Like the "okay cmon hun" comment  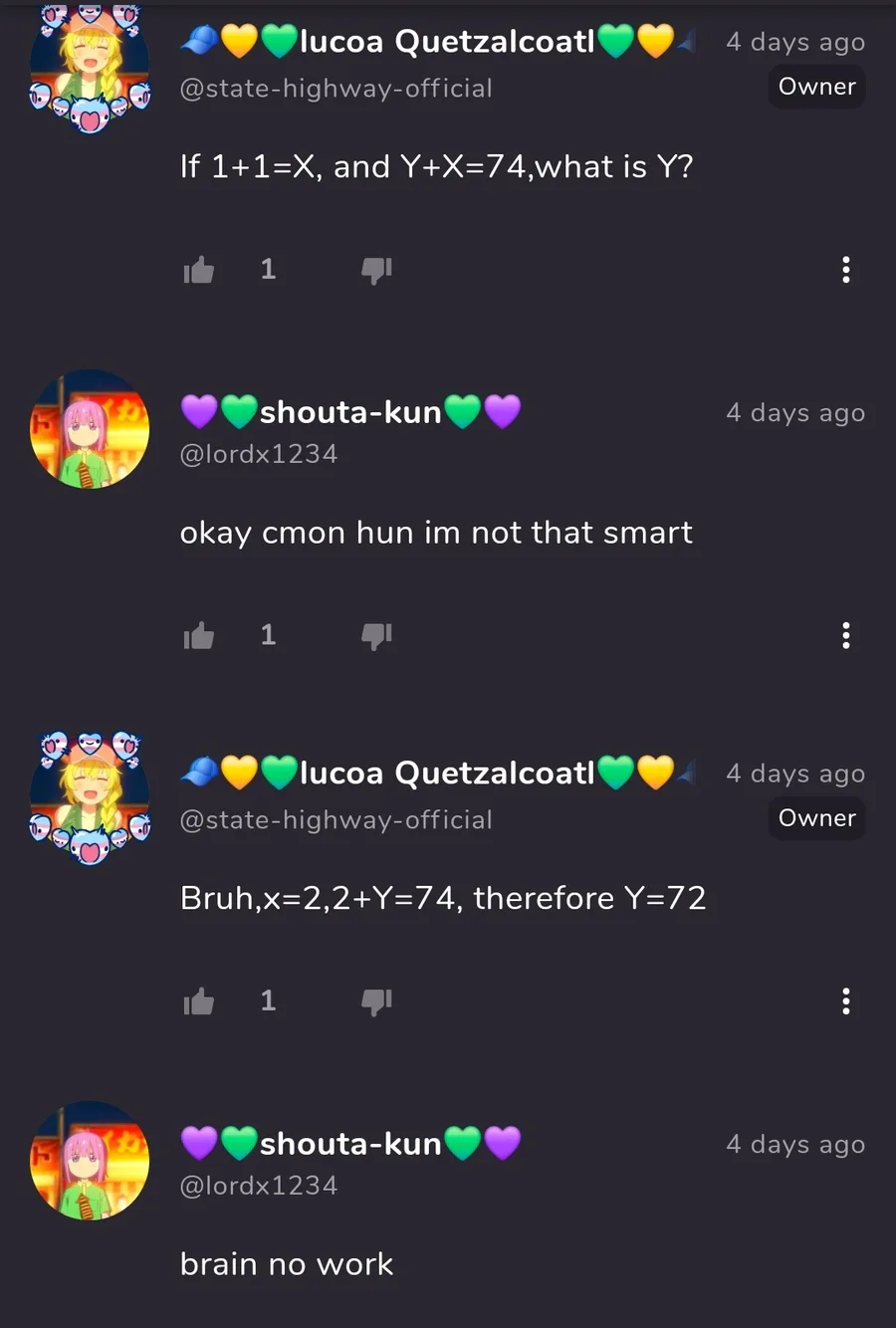click(199, 635)
